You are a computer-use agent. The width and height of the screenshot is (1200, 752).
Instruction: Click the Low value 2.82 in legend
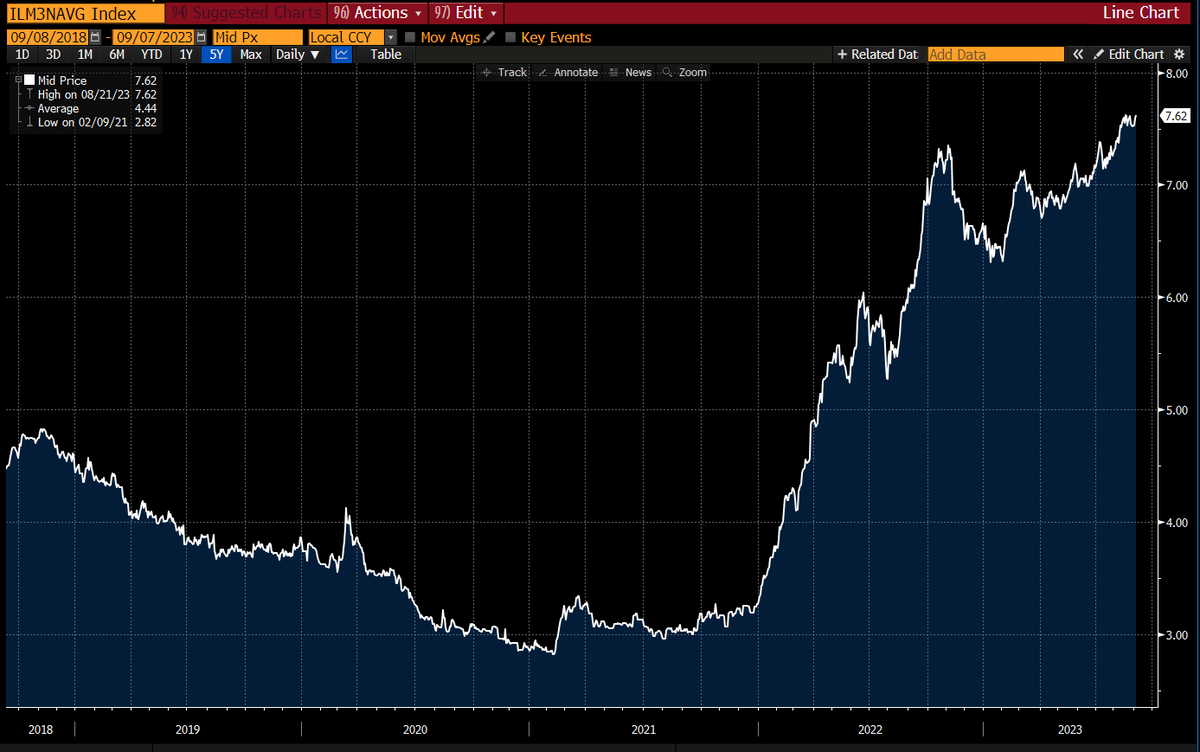click(x=145, y=122)
